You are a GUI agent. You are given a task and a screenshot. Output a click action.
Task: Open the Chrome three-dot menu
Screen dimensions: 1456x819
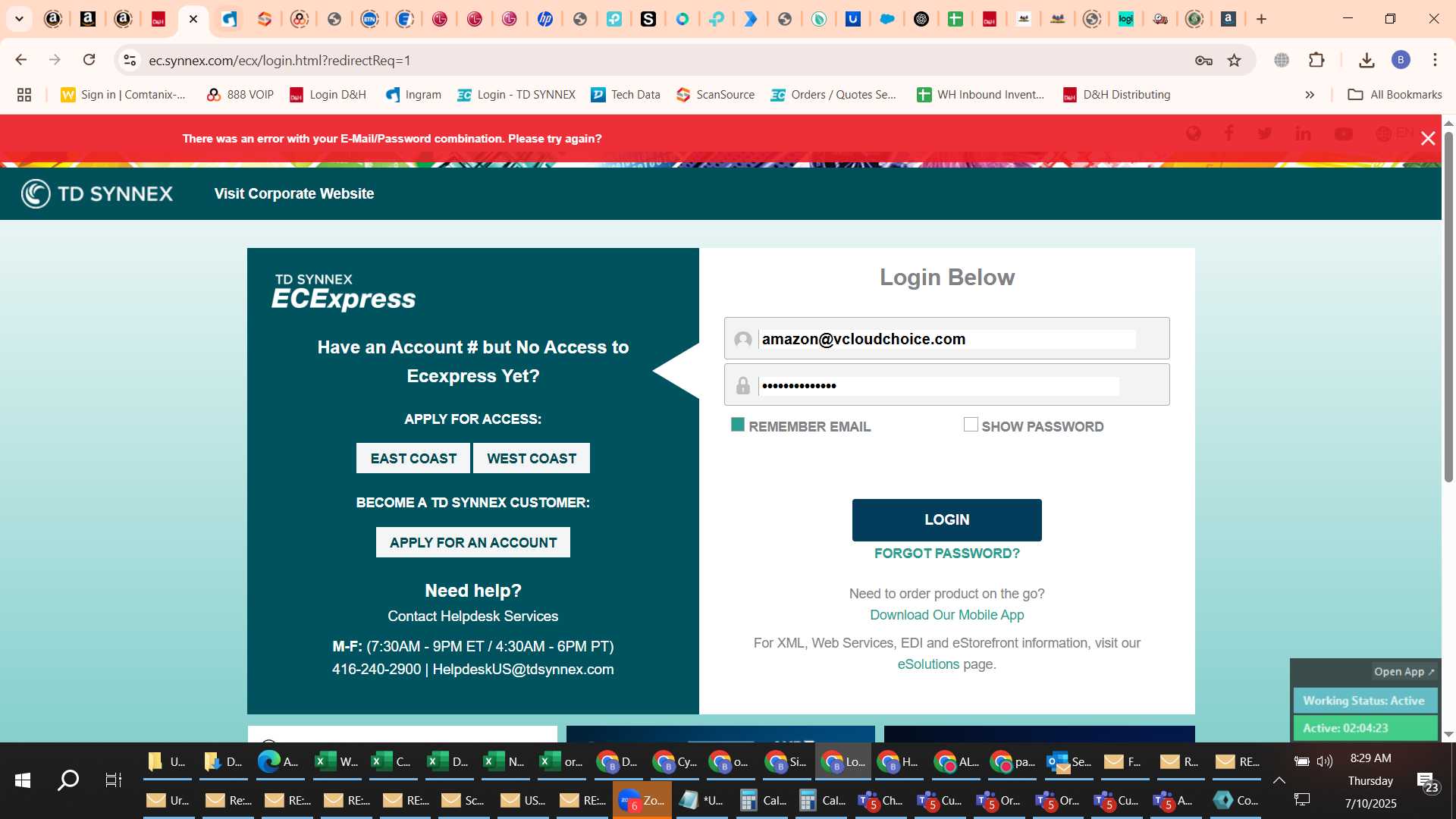pyautogui.click(x=1435, y=60)
